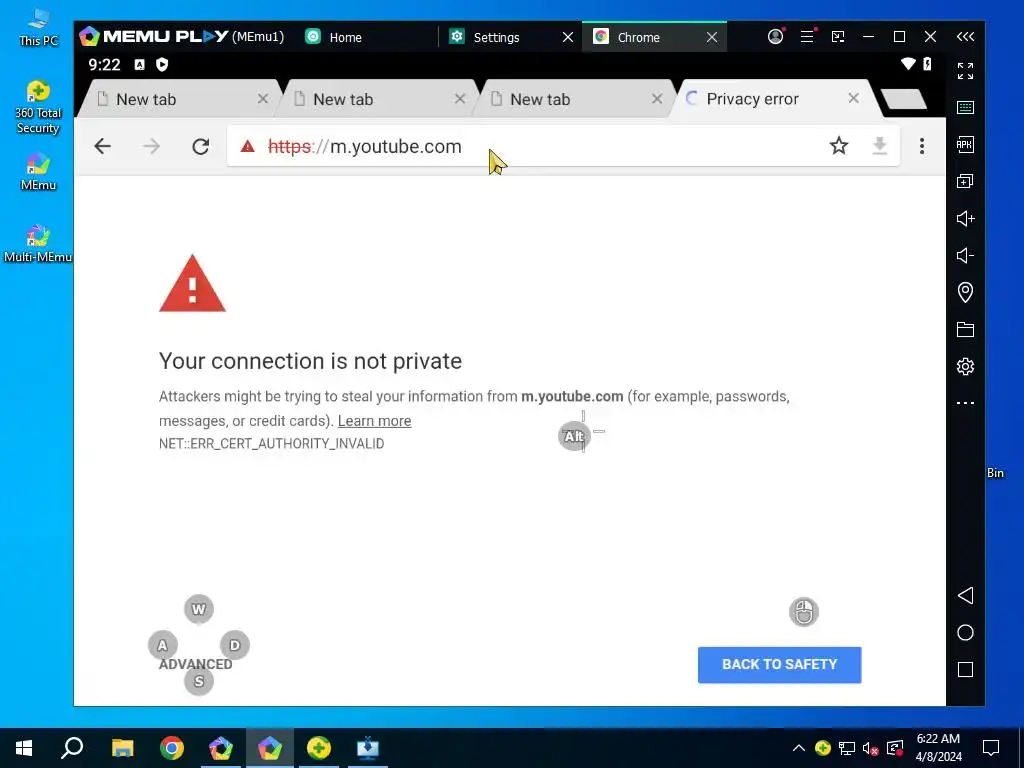Image resolution: width=1024 pixels, height=768 pixels.
Task: Launch Google Chrome from the taskbar
Action: coord(172,748)
